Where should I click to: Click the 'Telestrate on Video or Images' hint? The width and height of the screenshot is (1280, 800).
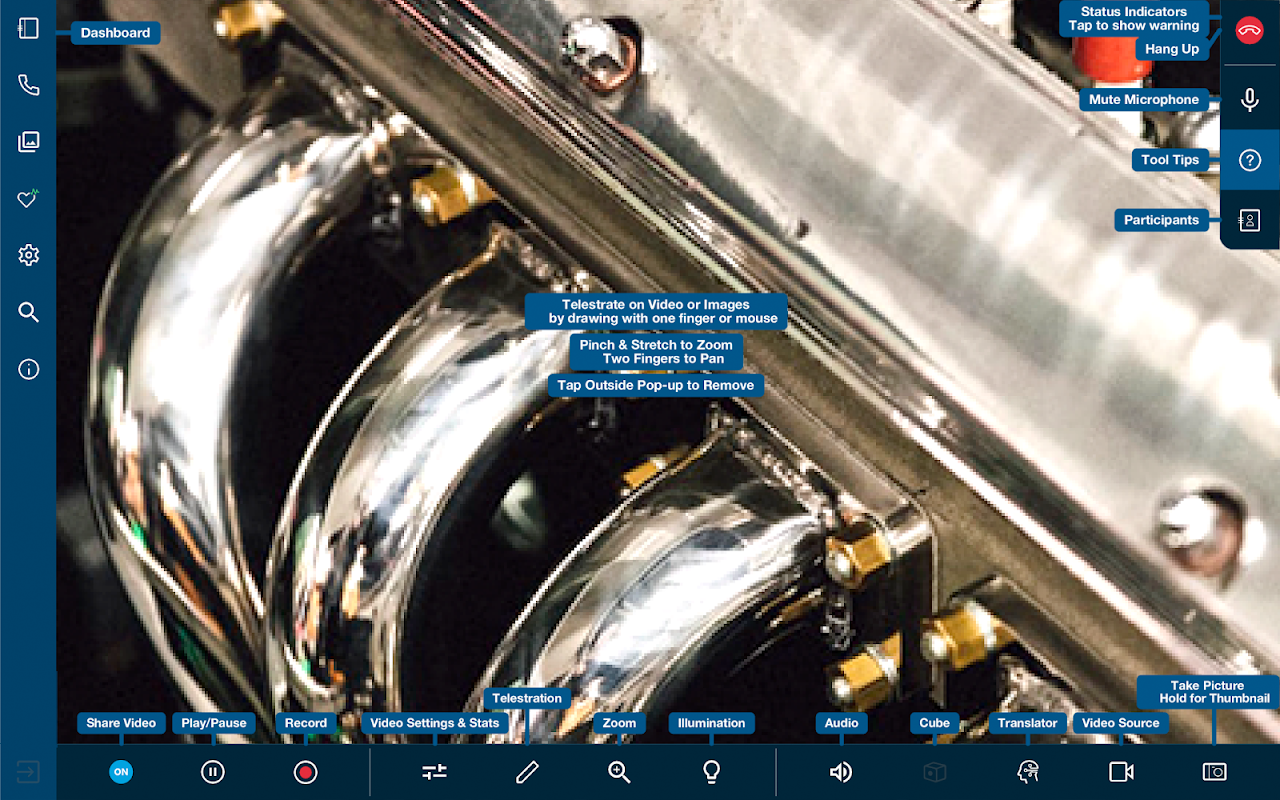656,312
